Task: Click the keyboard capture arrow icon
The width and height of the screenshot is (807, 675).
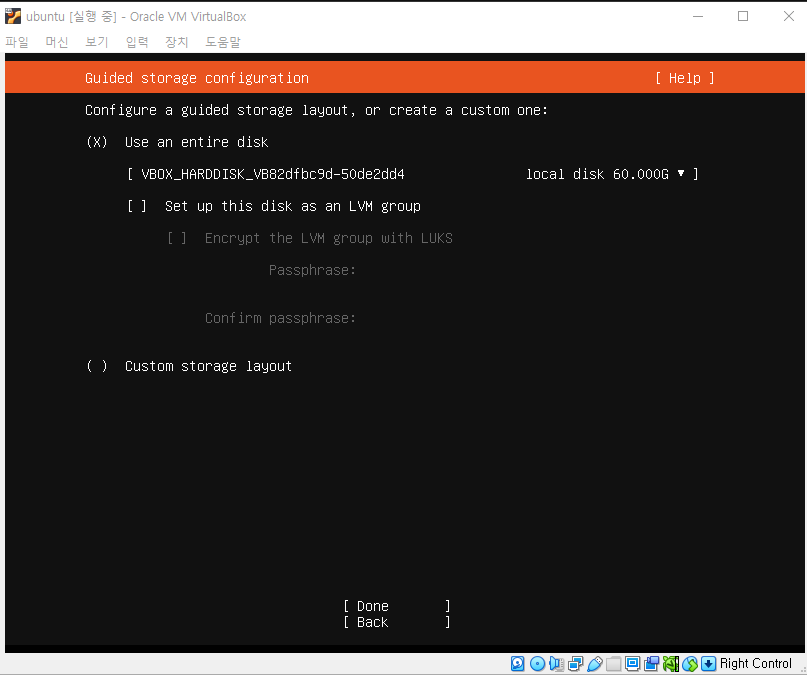Action: point(709,664)
